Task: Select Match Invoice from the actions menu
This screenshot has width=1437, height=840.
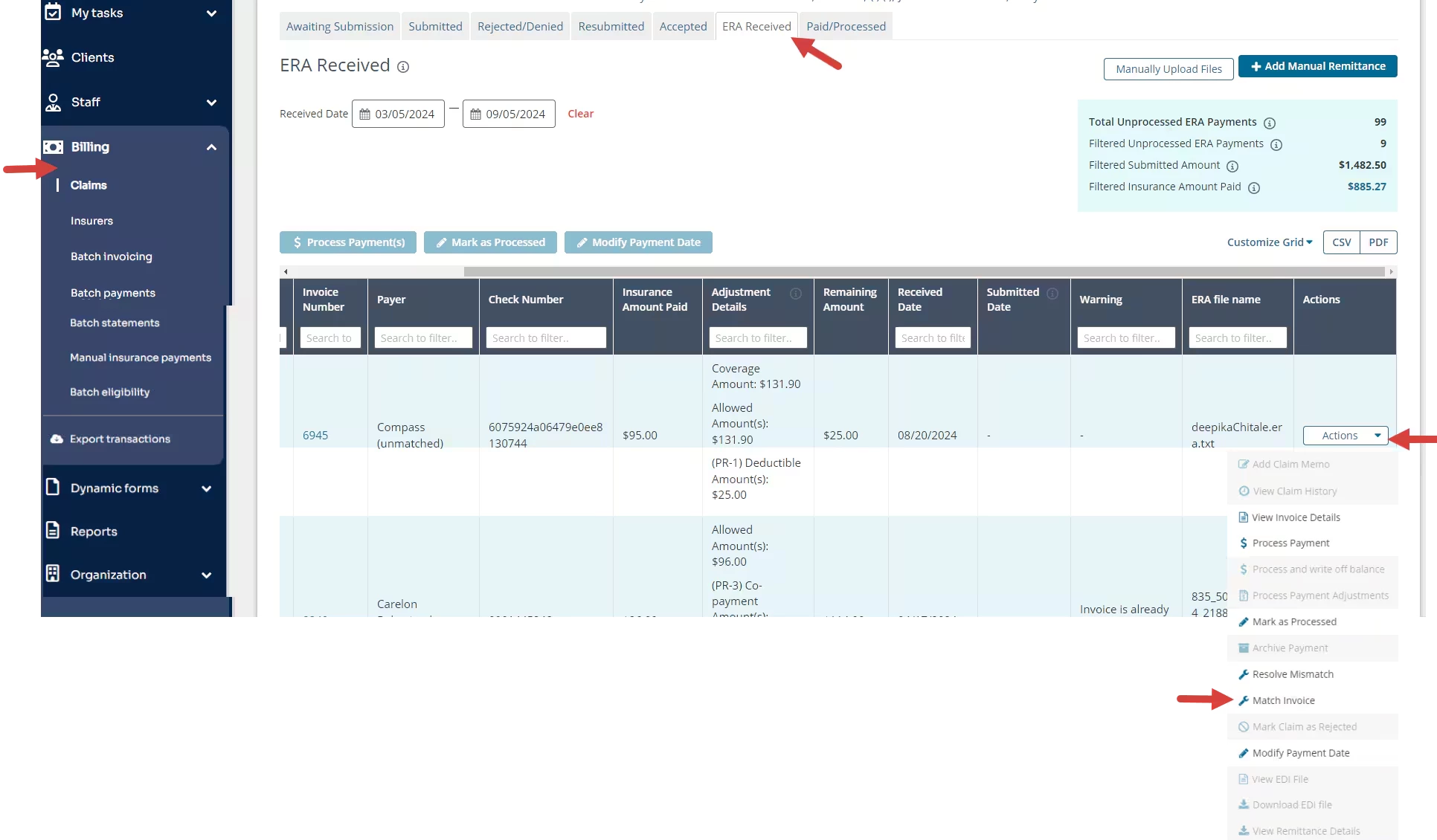Action: (1283, 700)
